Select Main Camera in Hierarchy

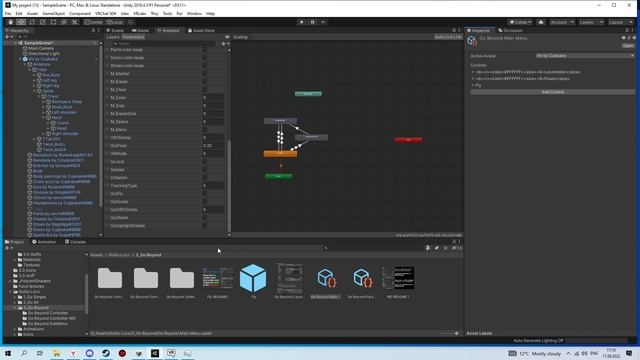(41, 48)
